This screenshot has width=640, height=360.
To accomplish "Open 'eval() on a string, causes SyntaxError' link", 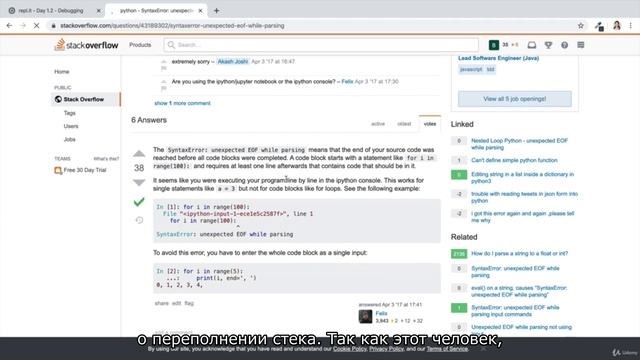I will (519, 291).
